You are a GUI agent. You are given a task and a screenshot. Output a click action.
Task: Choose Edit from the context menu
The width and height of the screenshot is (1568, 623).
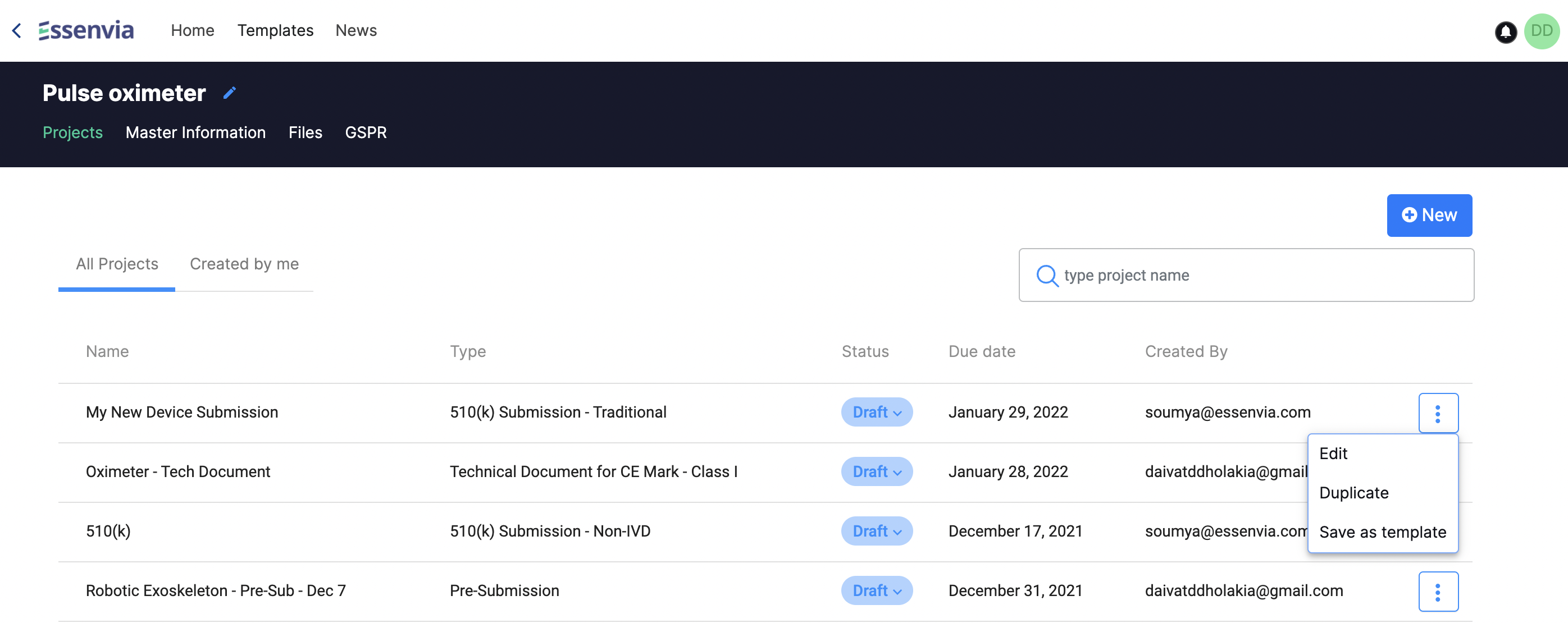tap(1333, 454)
